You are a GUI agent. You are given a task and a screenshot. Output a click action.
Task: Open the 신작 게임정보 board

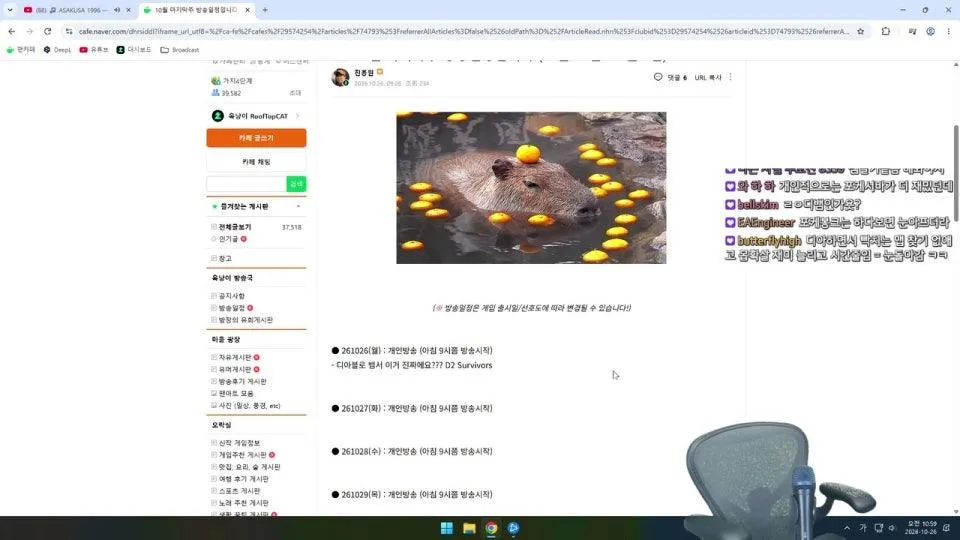pos(239,443)
